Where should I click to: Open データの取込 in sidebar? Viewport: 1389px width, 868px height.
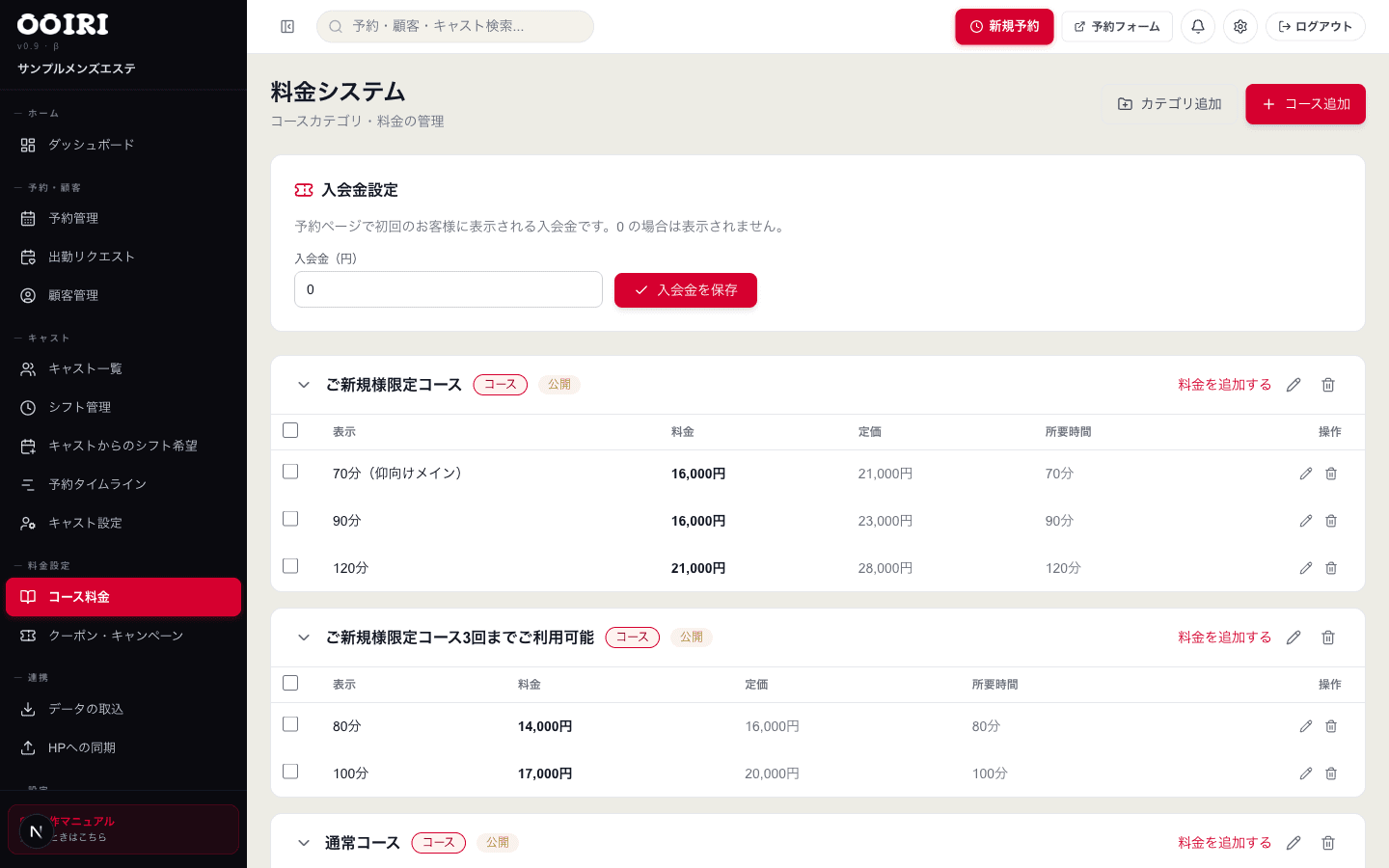coord(123,709)
